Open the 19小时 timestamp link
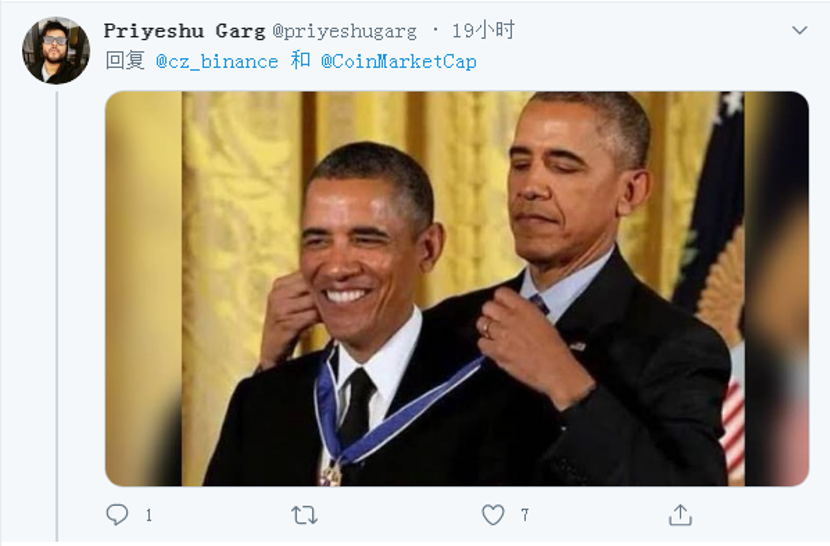830x546 pixels. tap(483, 30)
